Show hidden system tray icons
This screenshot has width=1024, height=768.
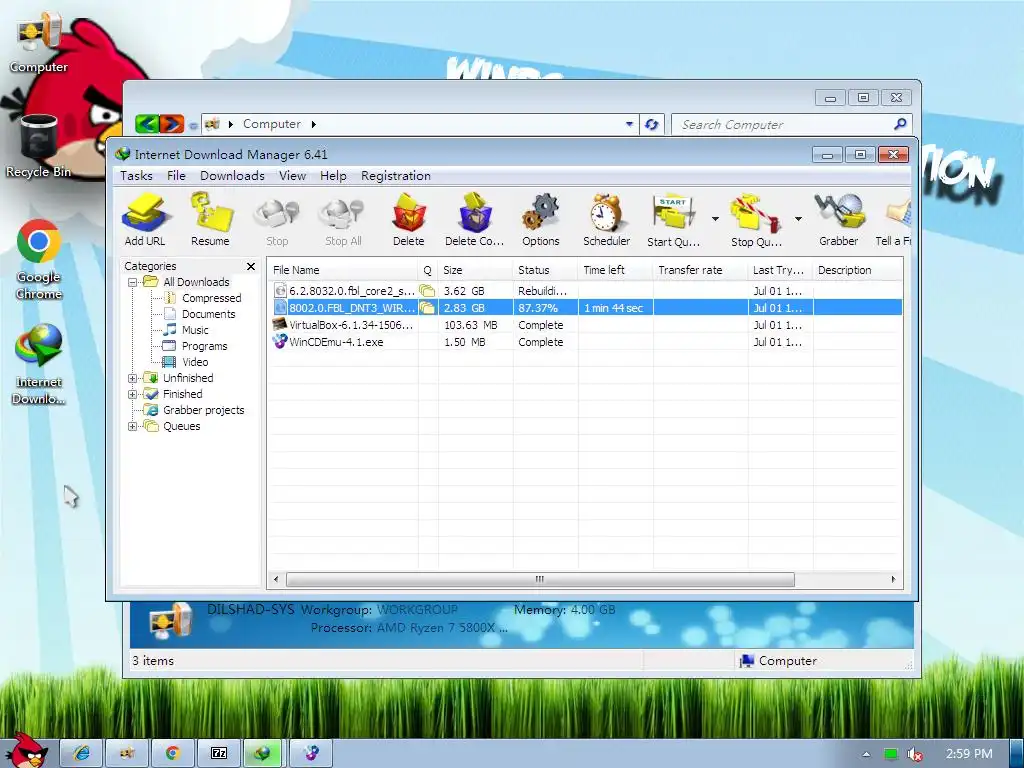pyautogui.click(x=866, y=754)
